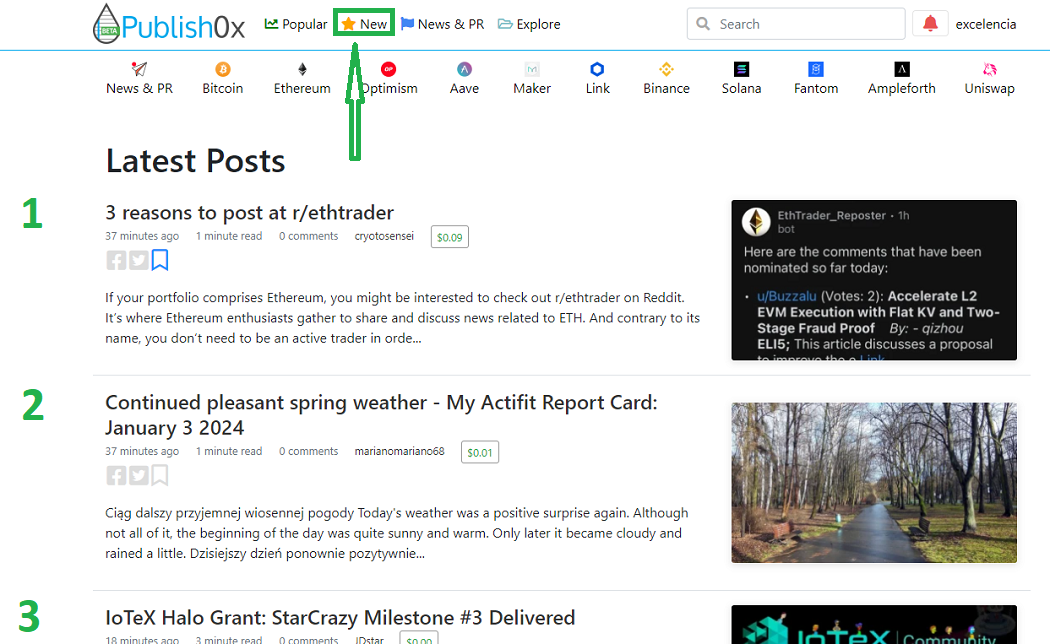Open "IoTeX Halo Grant: StarCrazy Milestone #3 Delivered"
Screen dimensions: 1050x644
[x=340, y=617]
